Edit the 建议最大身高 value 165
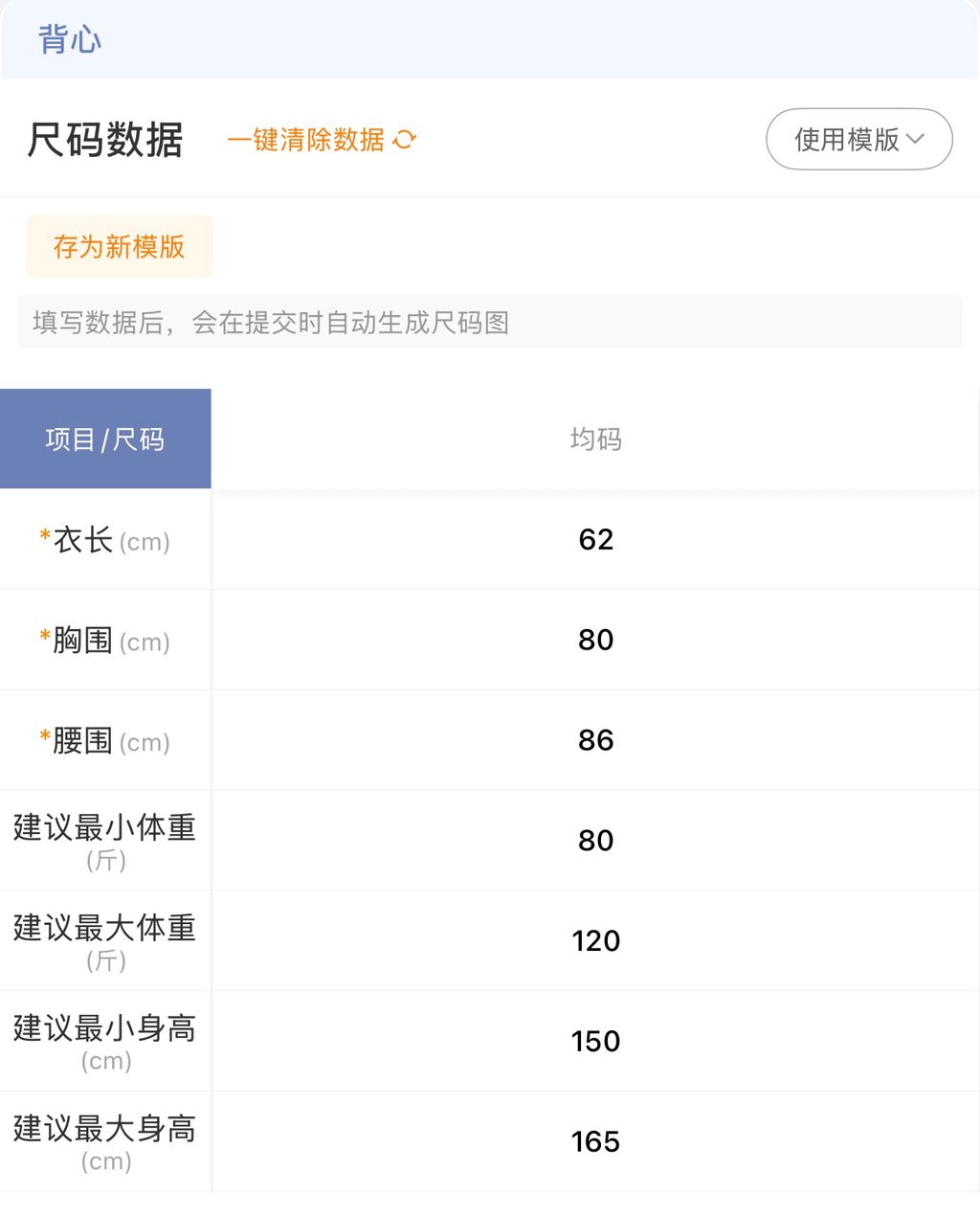The height and width of the screenshot is (1217, 980). (x=595, y=1141)
